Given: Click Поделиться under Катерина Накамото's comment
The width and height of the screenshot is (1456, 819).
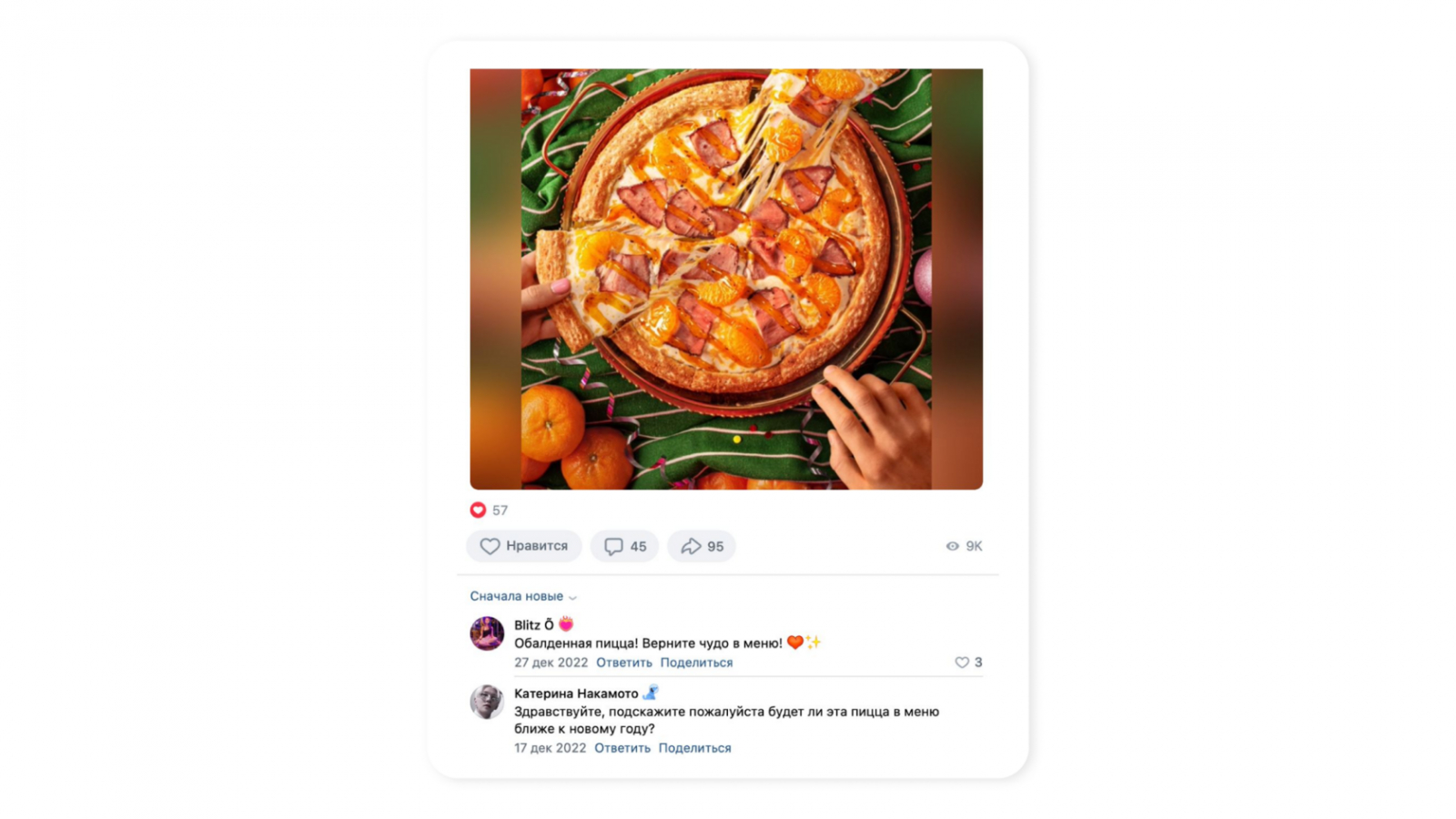Looking at the screenshot, I should 694,748.
